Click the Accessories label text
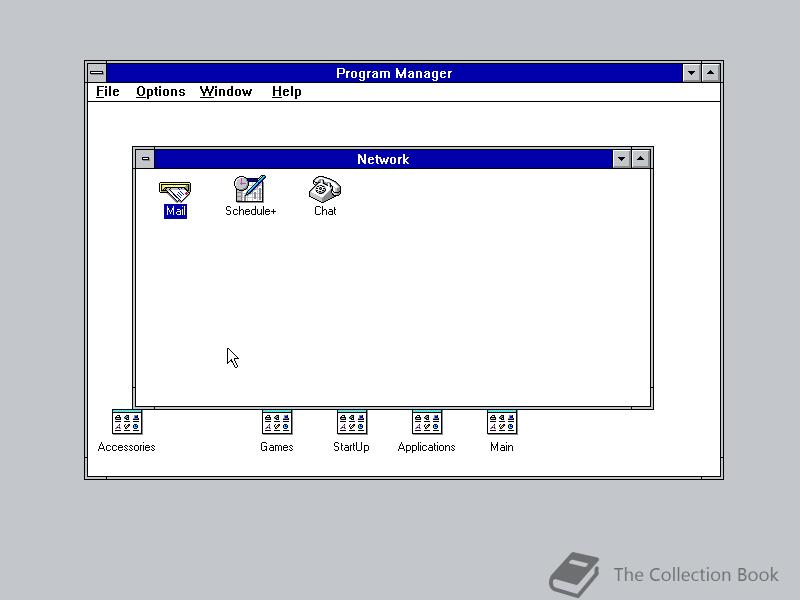 pyautogui.click(x=127, y=447)
